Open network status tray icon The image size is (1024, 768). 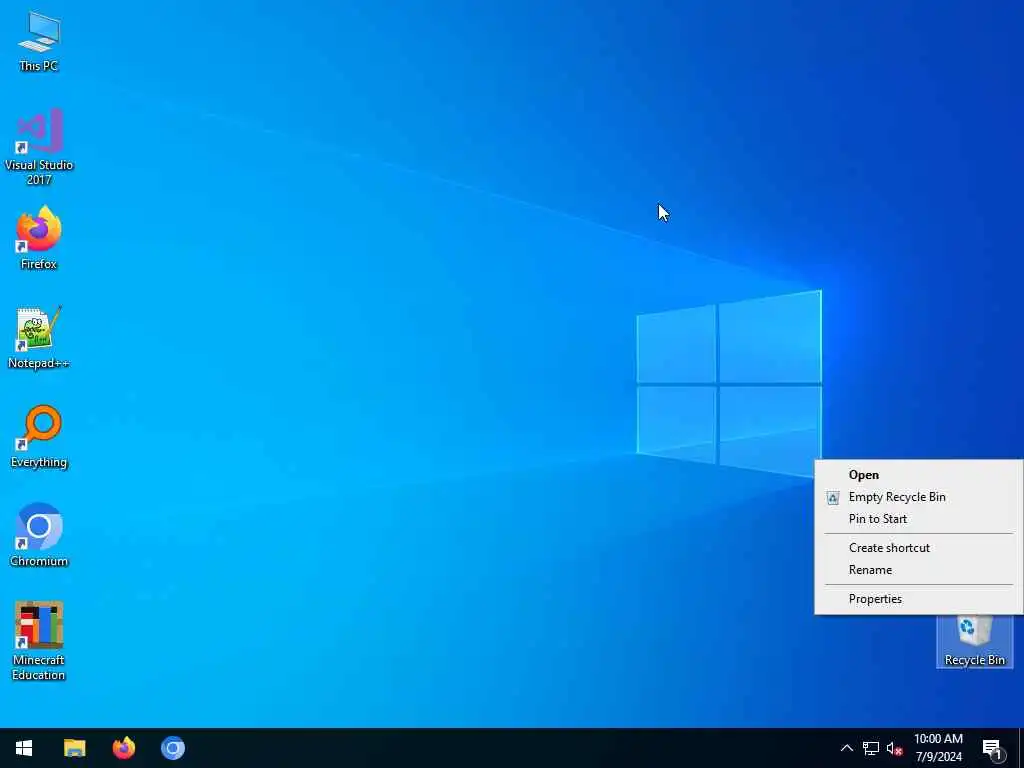tap(871, 748)
